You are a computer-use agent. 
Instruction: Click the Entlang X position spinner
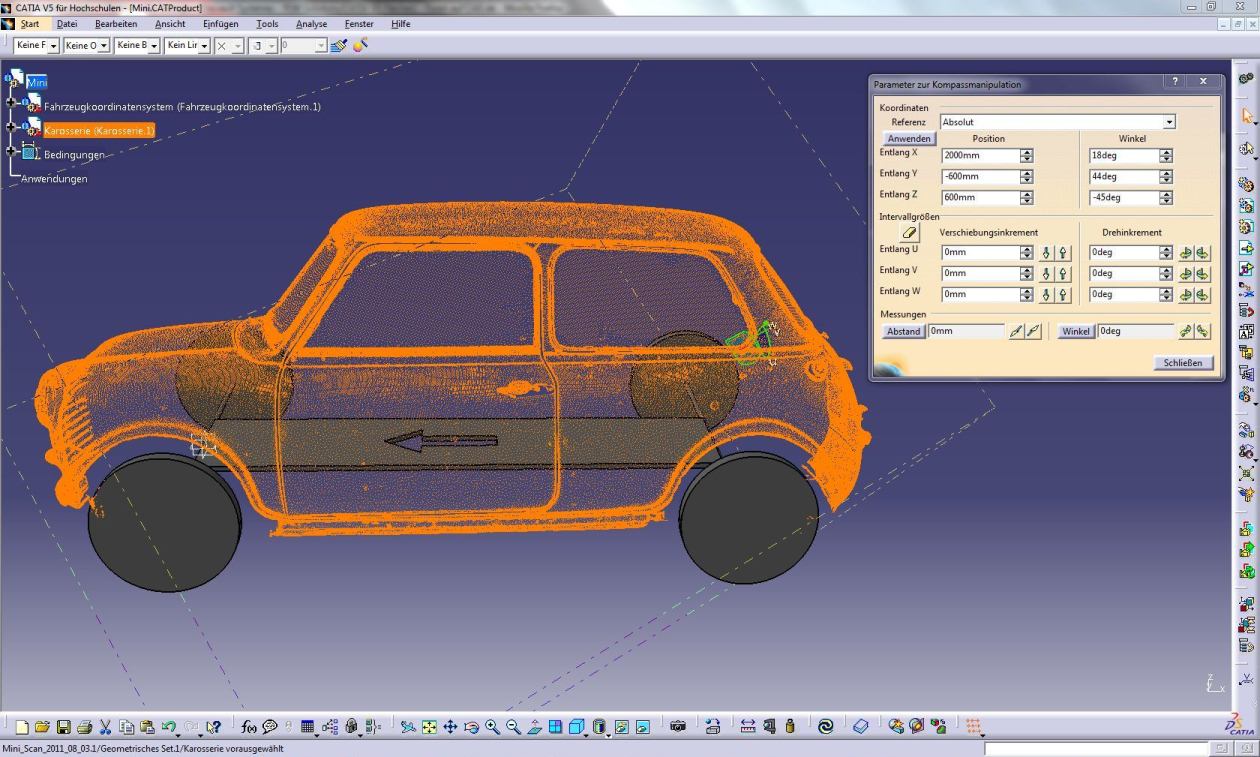[1026, 156]
